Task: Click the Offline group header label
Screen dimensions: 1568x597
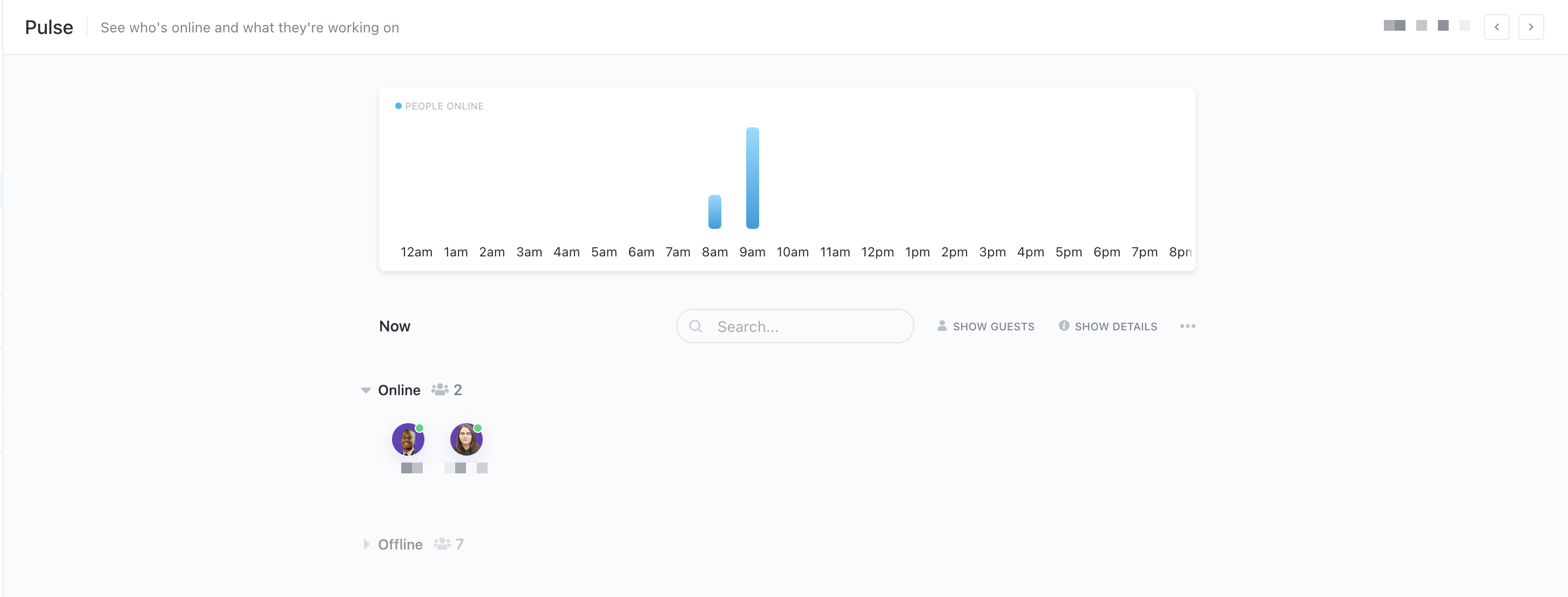Action: point(400,544)
